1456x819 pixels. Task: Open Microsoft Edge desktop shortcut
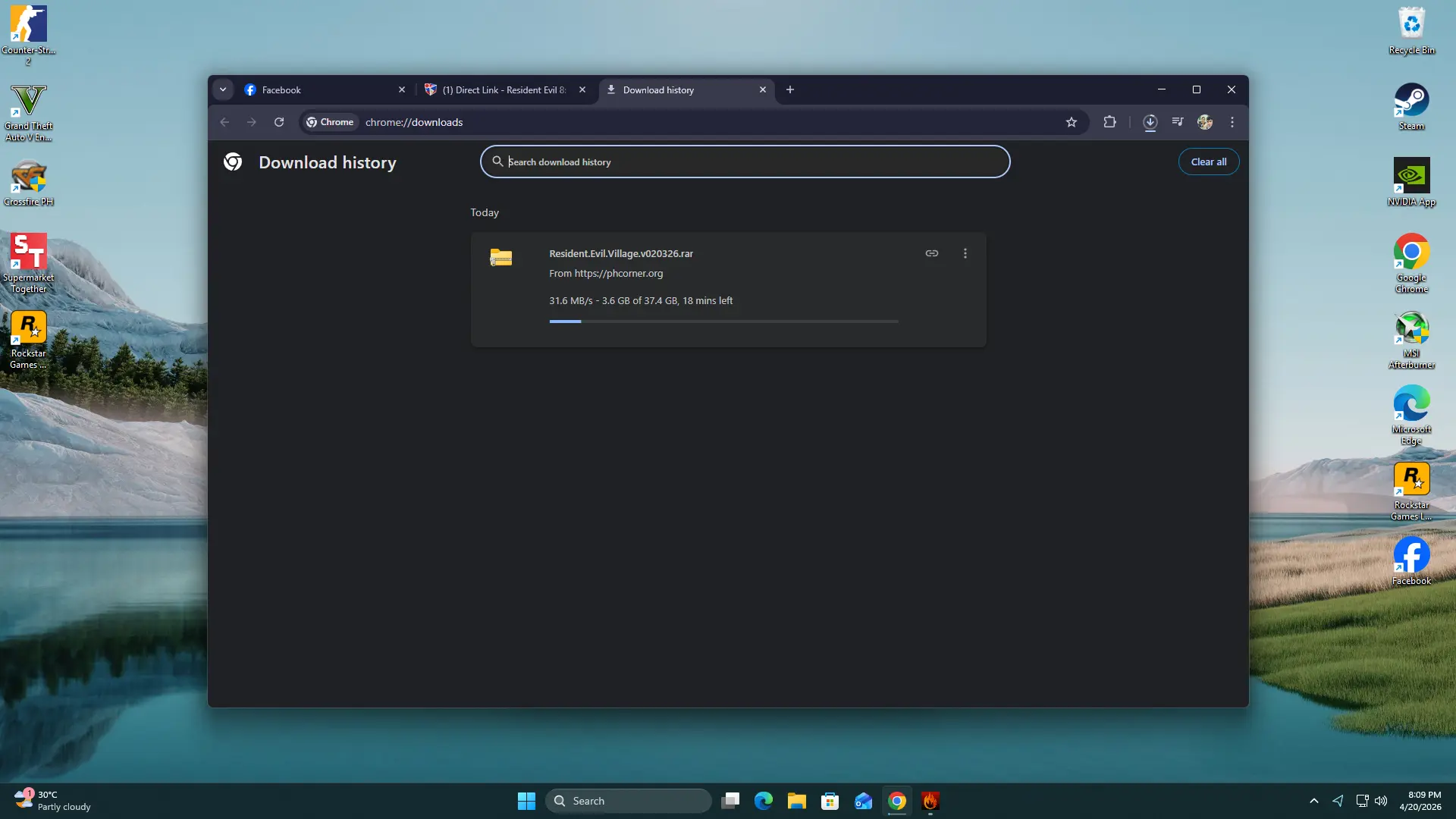tap(1411, 415)
